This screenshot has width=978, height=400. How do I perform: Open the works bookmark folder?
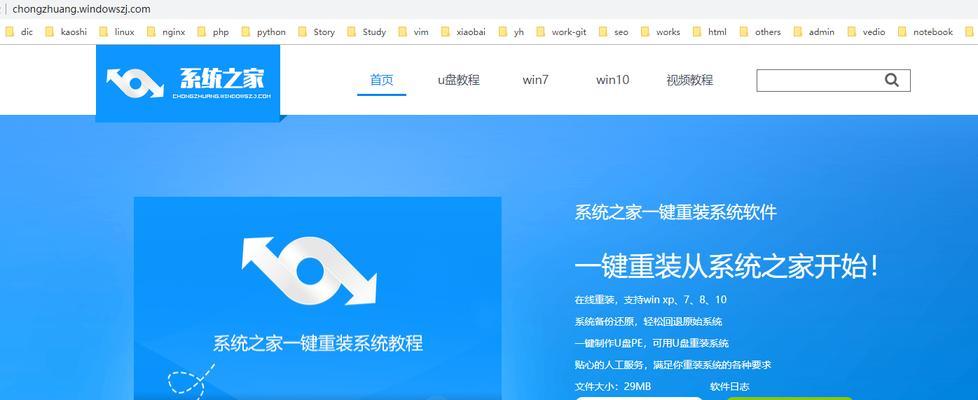click(x=660, y=32)
